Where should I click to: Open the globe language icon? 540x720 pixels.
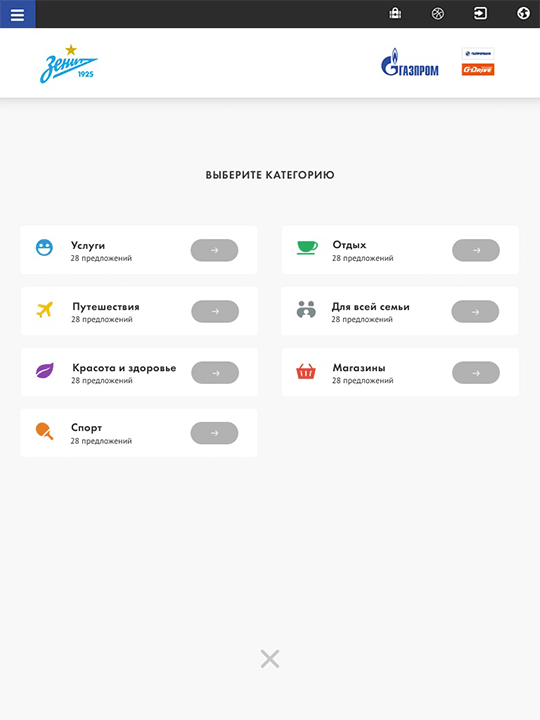[523, 13]
